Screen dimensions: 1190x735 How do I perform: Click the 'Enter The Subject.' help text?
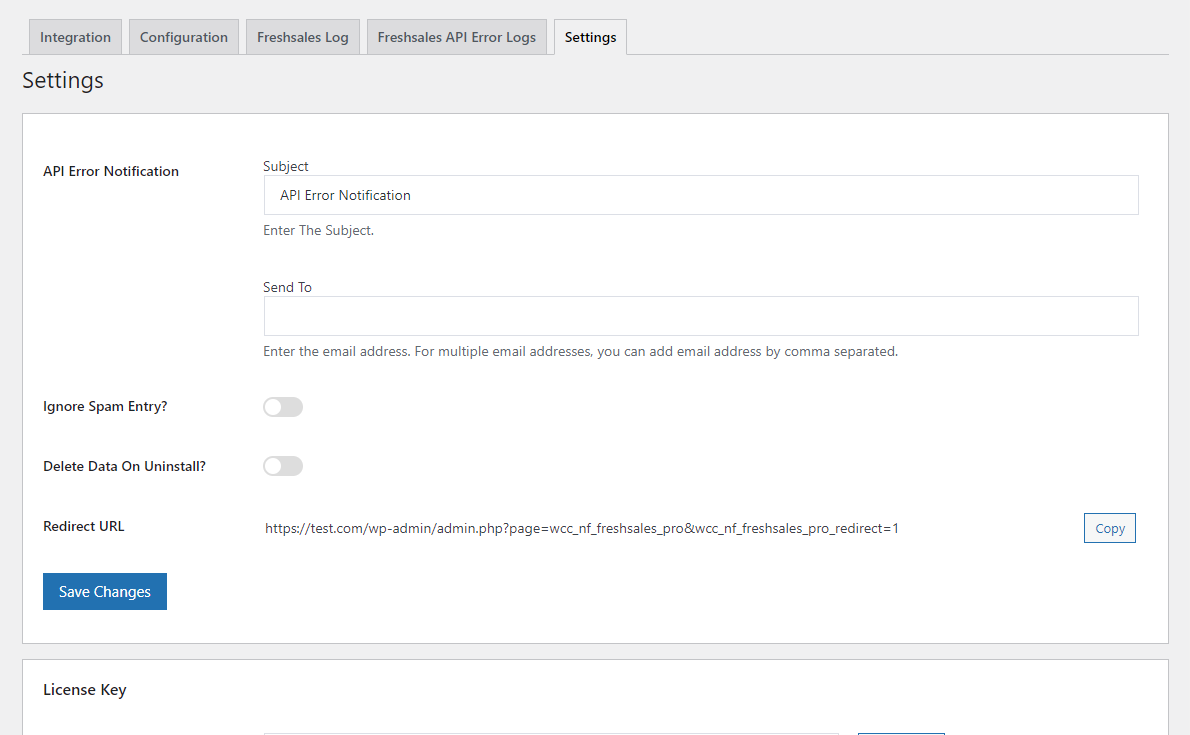tap(319, 230)
